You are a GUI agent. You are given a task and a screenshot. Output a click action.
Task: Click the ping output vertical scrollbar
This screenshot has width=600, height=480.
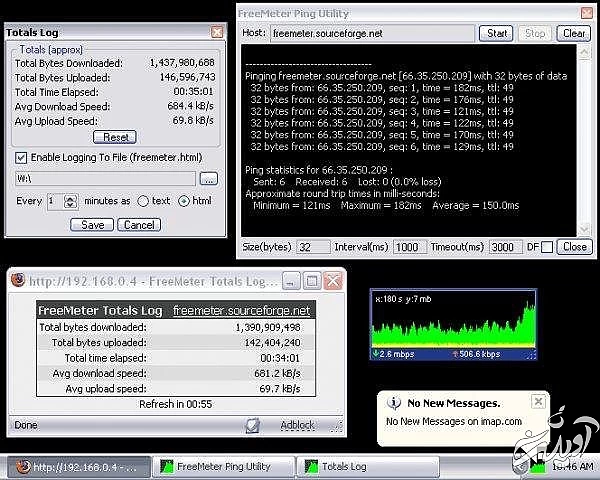(585, 140)
